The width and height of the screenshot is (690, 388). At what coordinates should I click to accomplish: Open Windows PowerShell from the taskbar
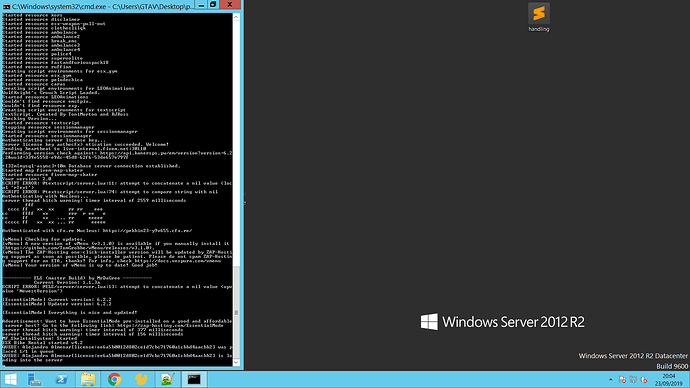[61, 379]
